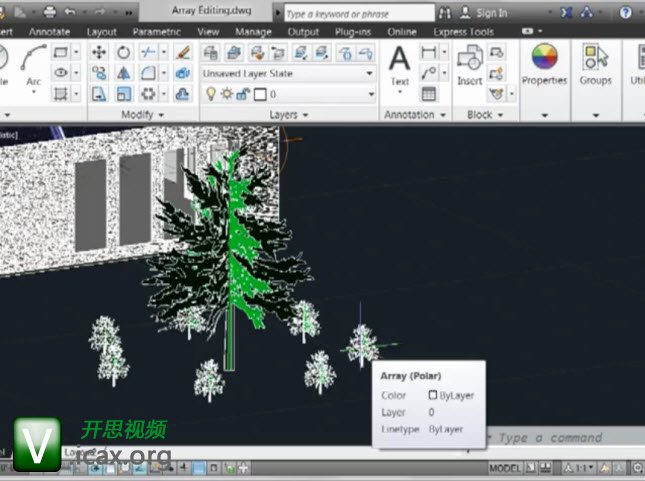The image size is (645, 481).
Task: Open Layer Properties manager icon
Action: [x=211, y=53]
